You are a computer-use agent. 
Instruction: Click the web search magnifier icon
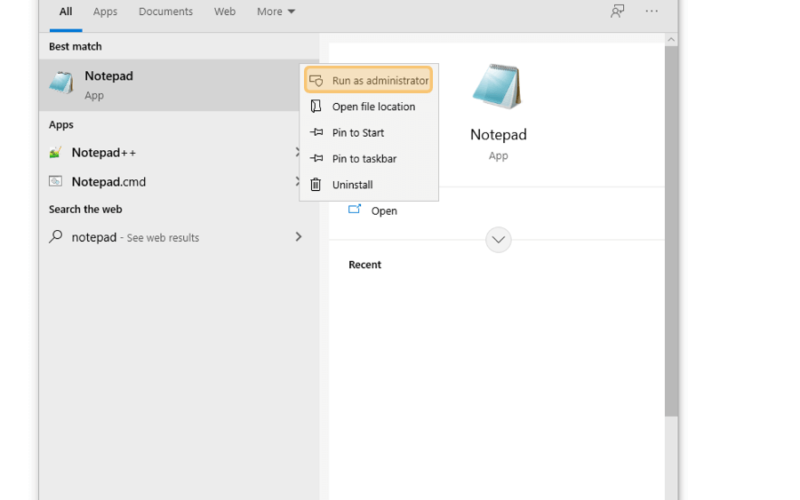click(x=56, y=236)
